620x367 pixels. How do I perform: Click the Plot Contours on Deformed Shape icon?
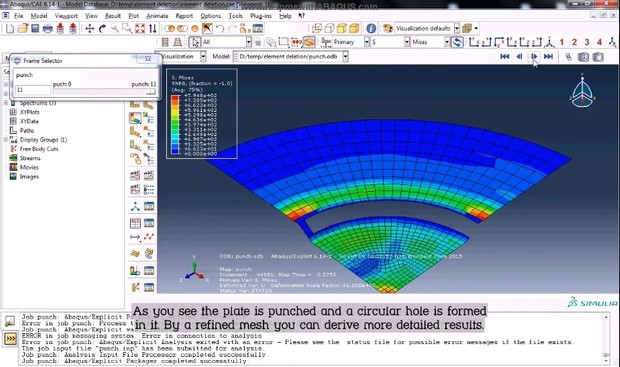pos(135,118)
